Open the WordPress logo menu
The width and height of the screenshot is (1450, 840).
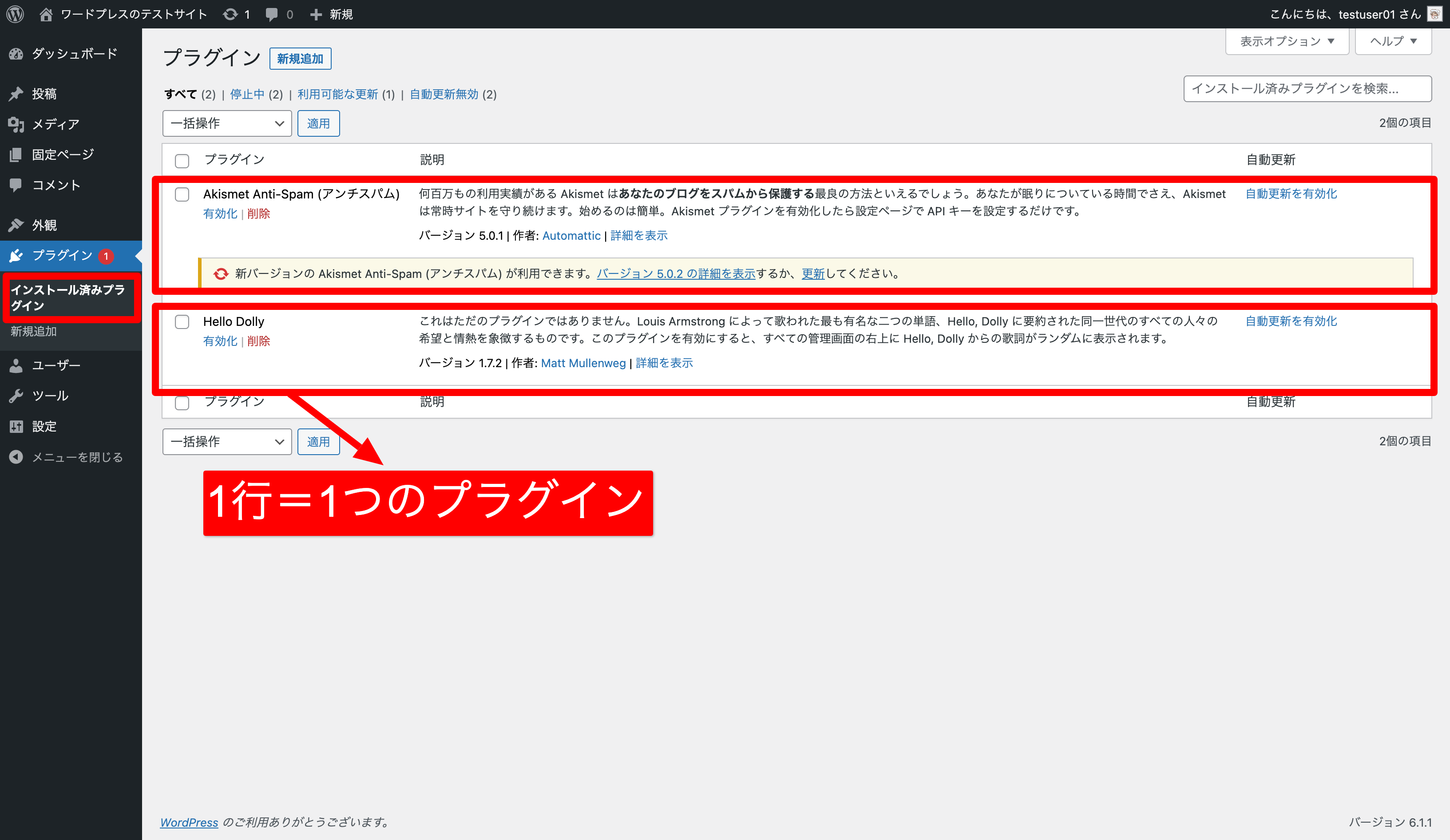pyautogui.click(x=15, y=14)
